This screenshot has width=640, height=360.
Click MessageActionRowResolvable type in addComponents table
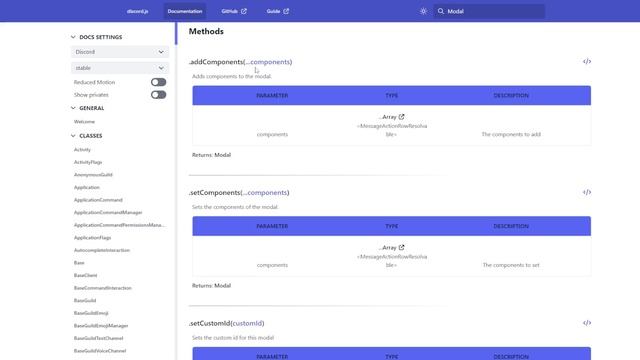click(x=392, y=130)
